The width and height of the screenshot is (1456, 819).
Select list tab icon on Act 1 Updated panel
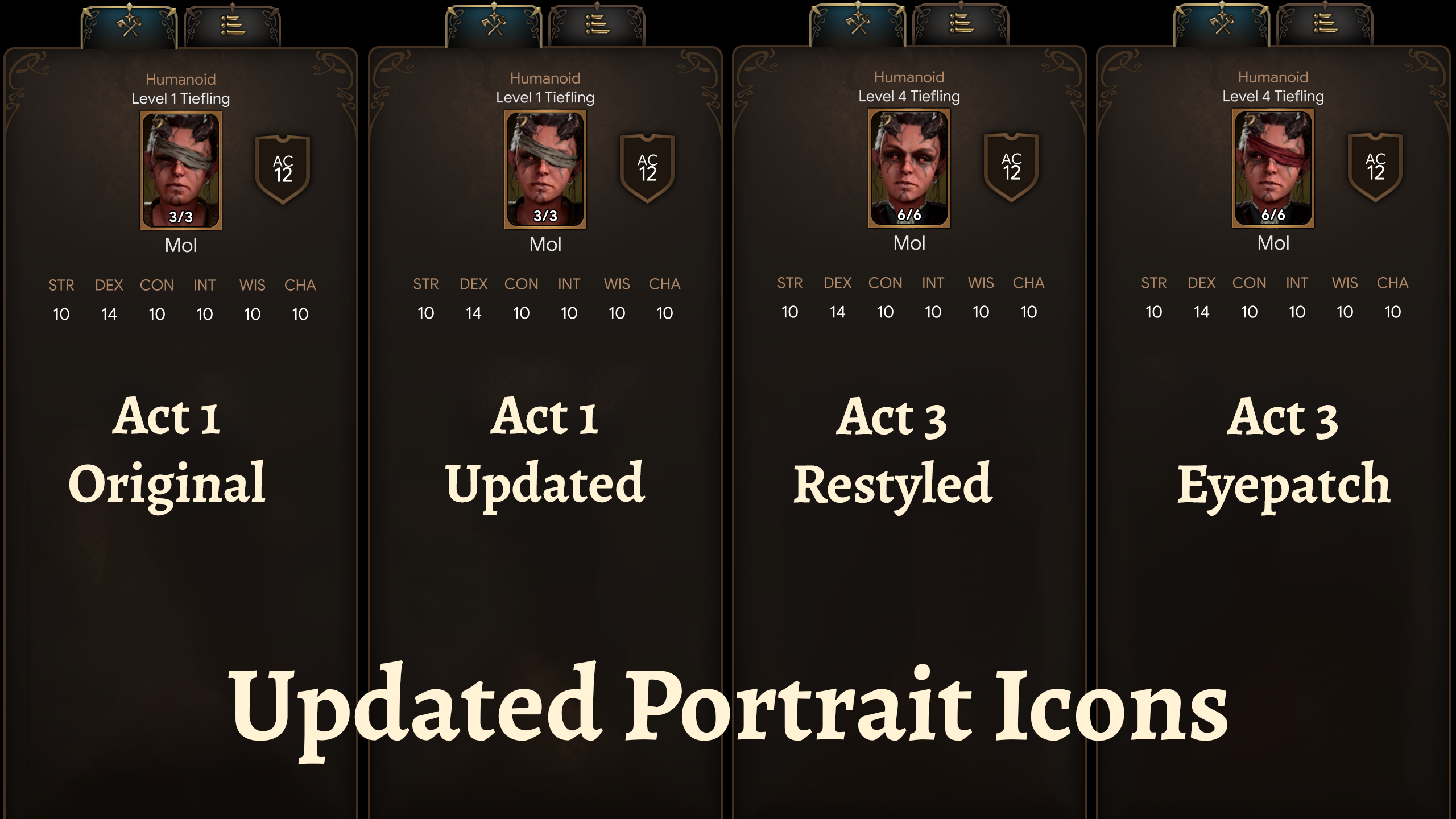tap(597, 25)
